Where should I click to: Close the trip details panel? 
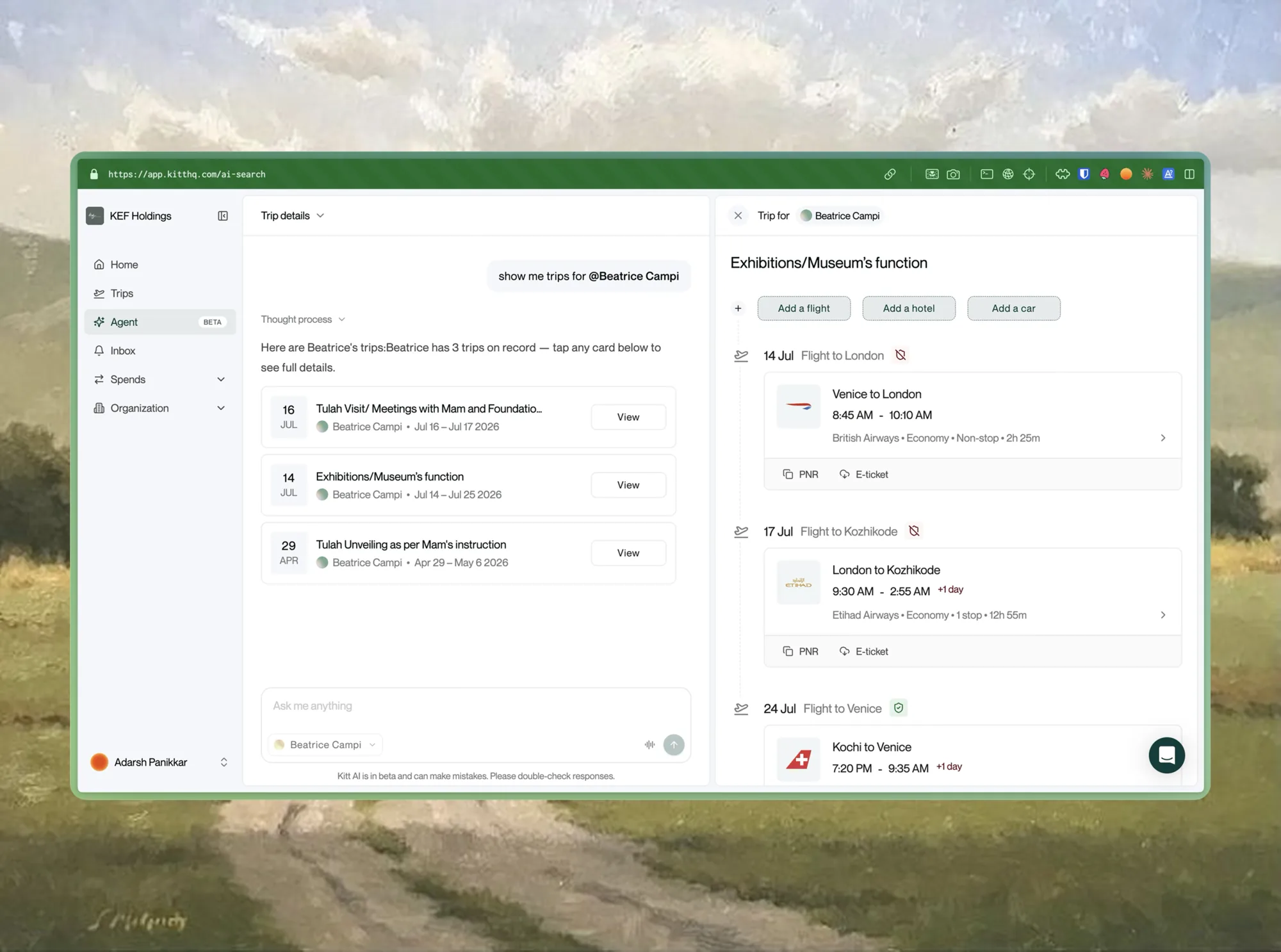pyautogui.click(x=738, y=216)
